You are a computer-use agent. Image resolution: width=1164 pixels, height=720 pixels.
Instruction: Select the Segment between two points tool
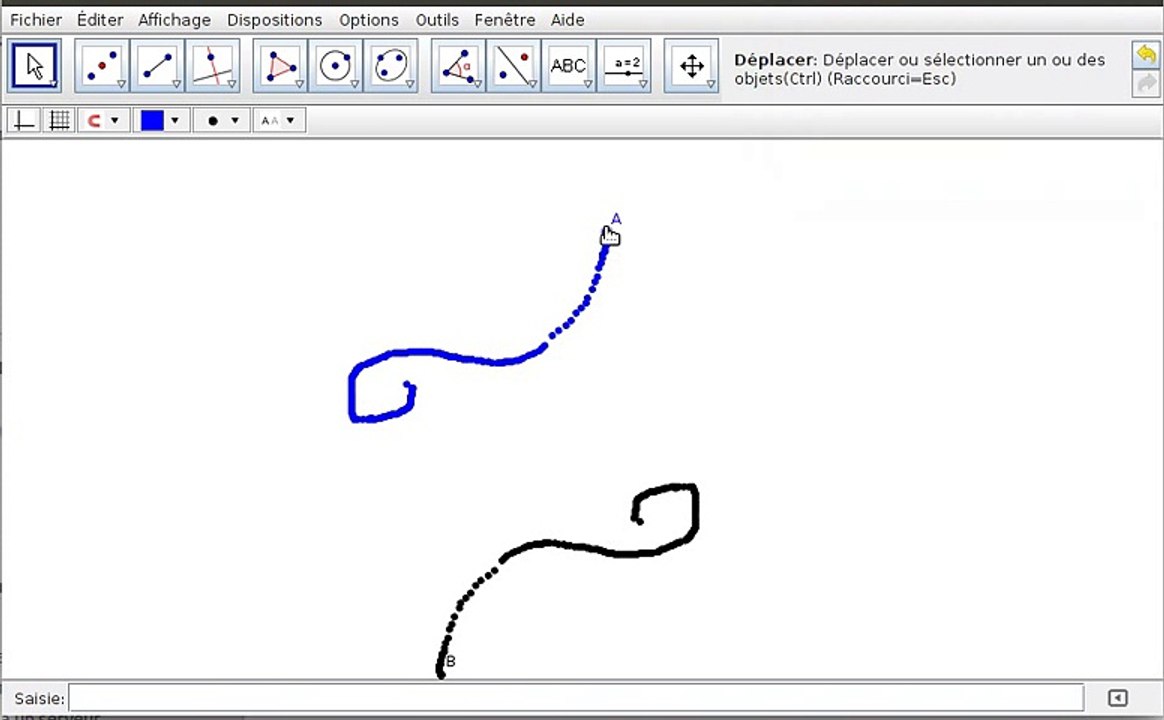point(157,66)
